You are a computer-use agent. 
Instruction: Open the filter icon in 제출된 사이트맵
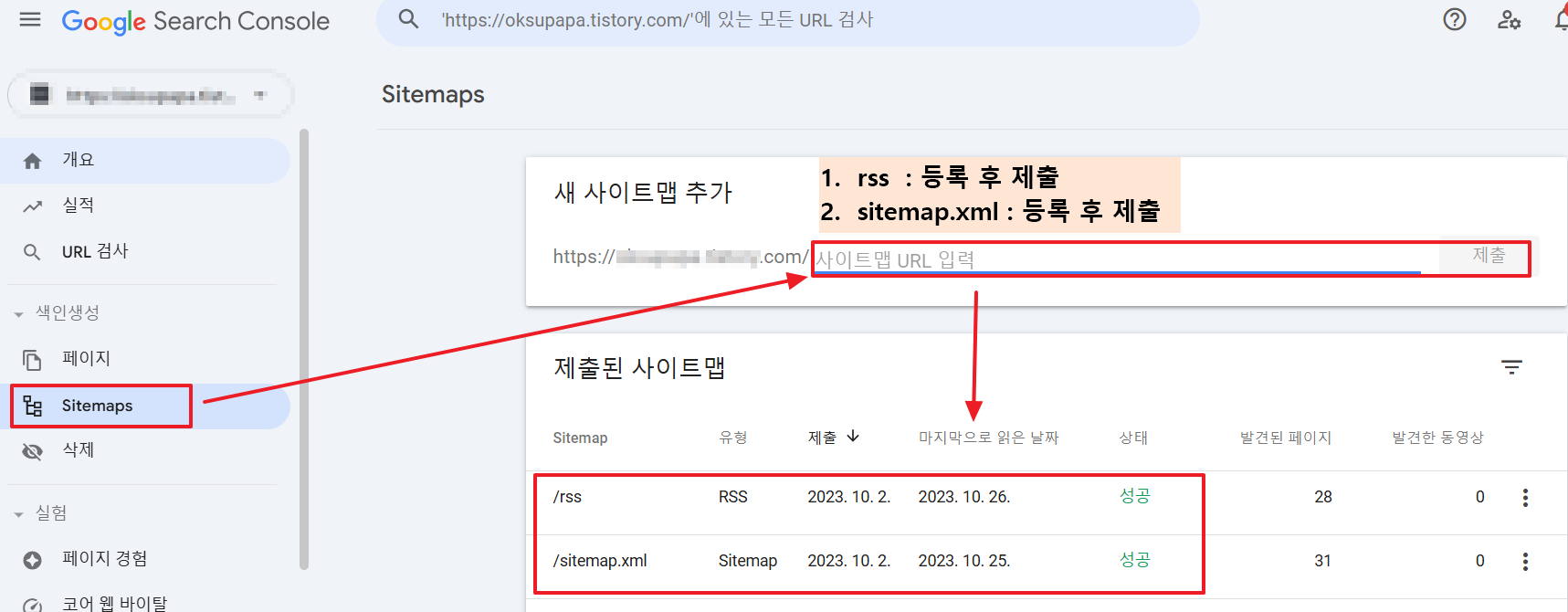[x=1511, y=367]
